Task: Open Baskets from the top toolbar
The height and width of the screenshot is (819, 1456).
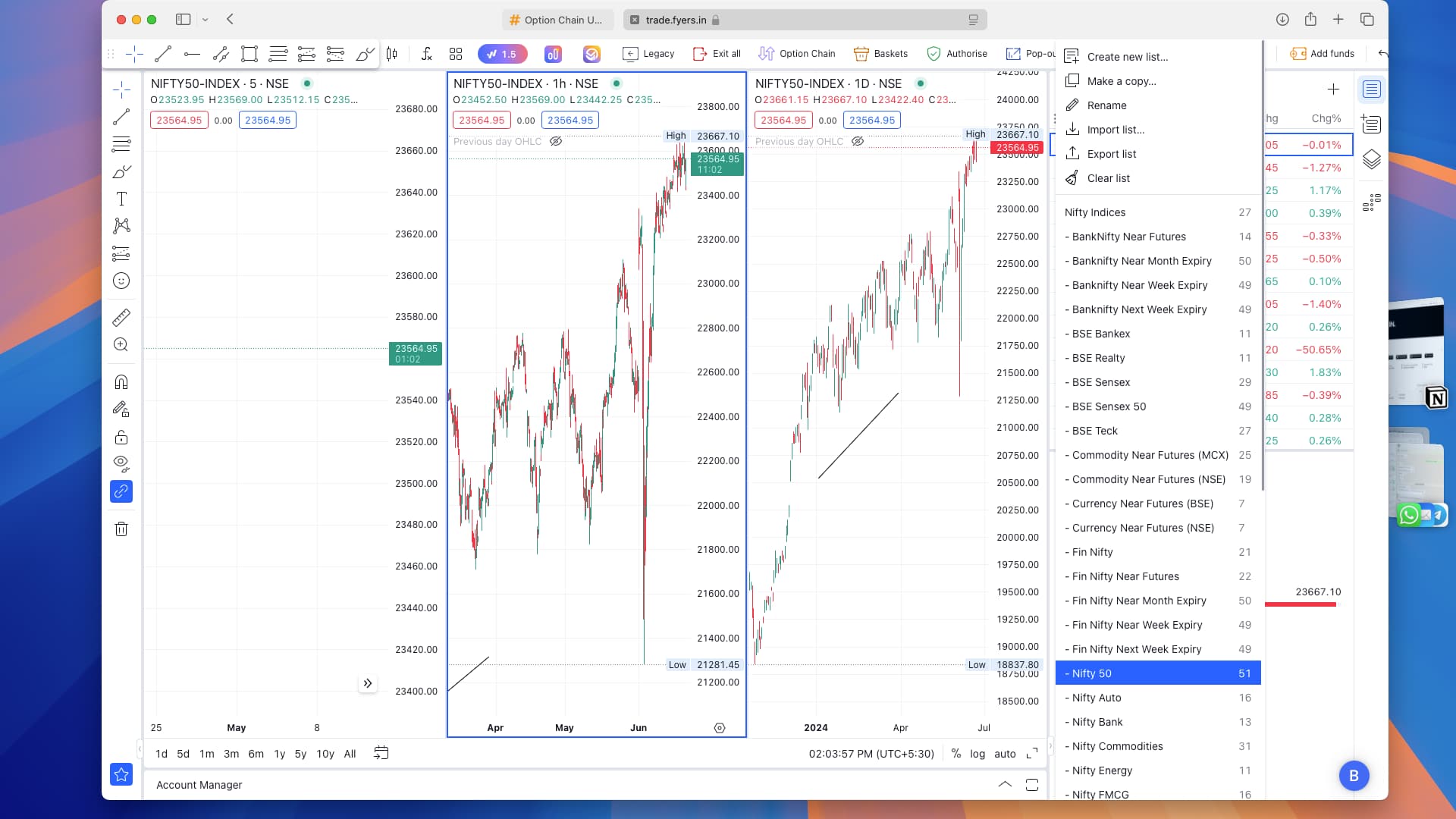Action: [880, 54]
